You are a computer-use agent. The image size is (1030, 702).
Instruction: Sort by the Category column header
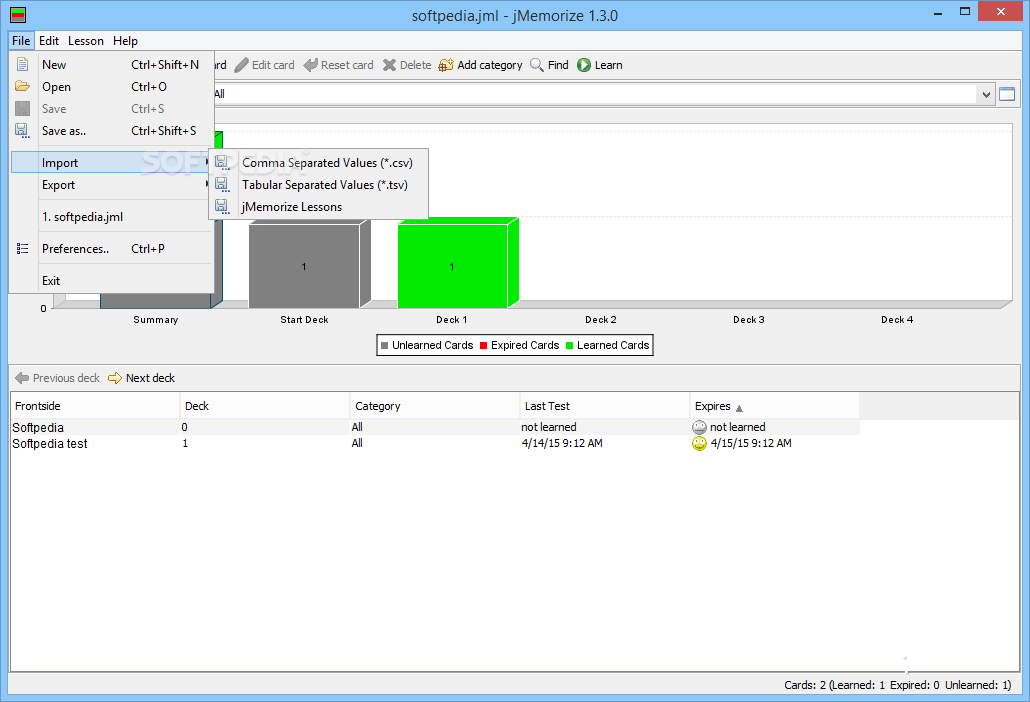(435, 406)
